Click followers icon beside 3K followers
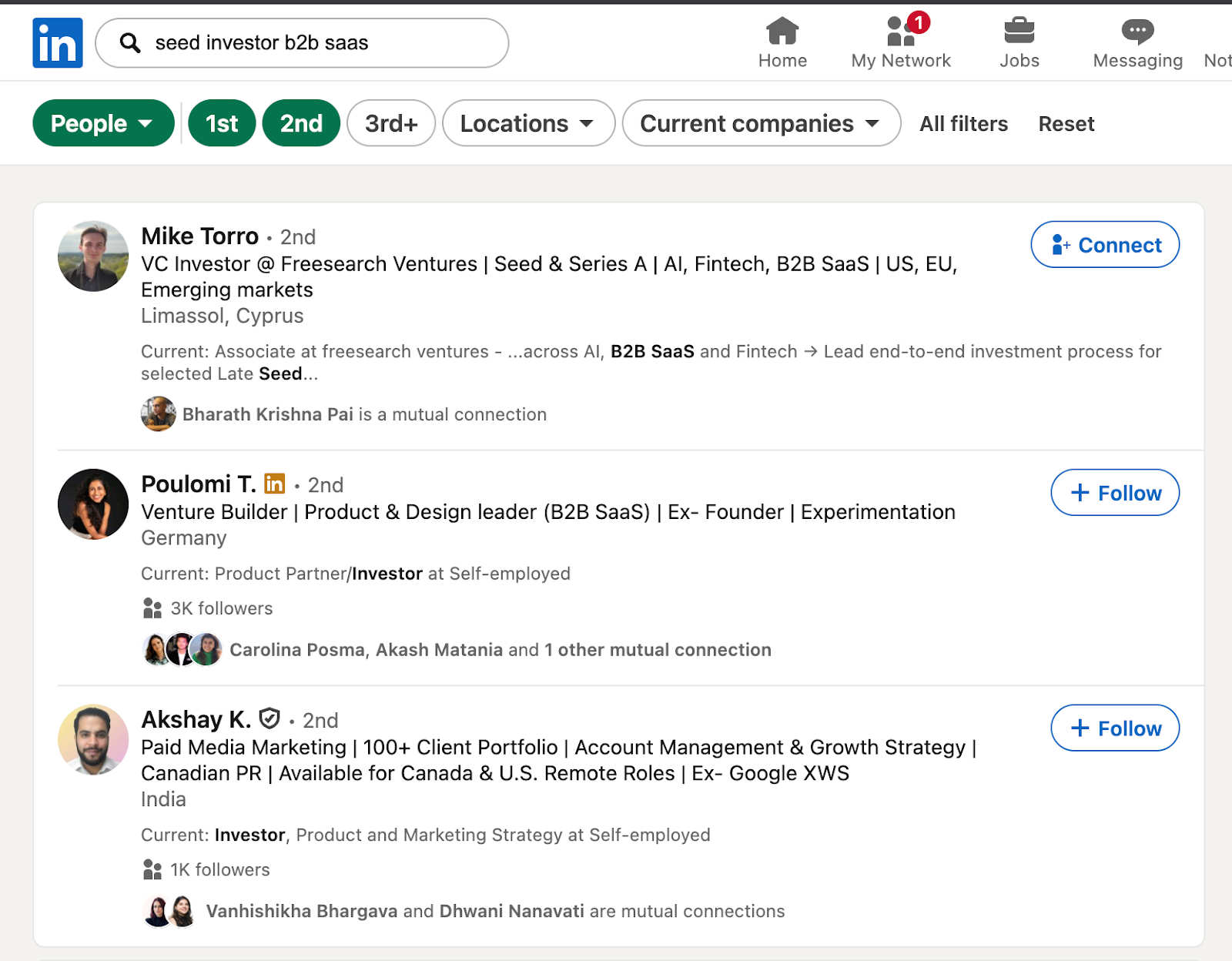The height and width of the screenshot is (961, 1232). [152, 608]
